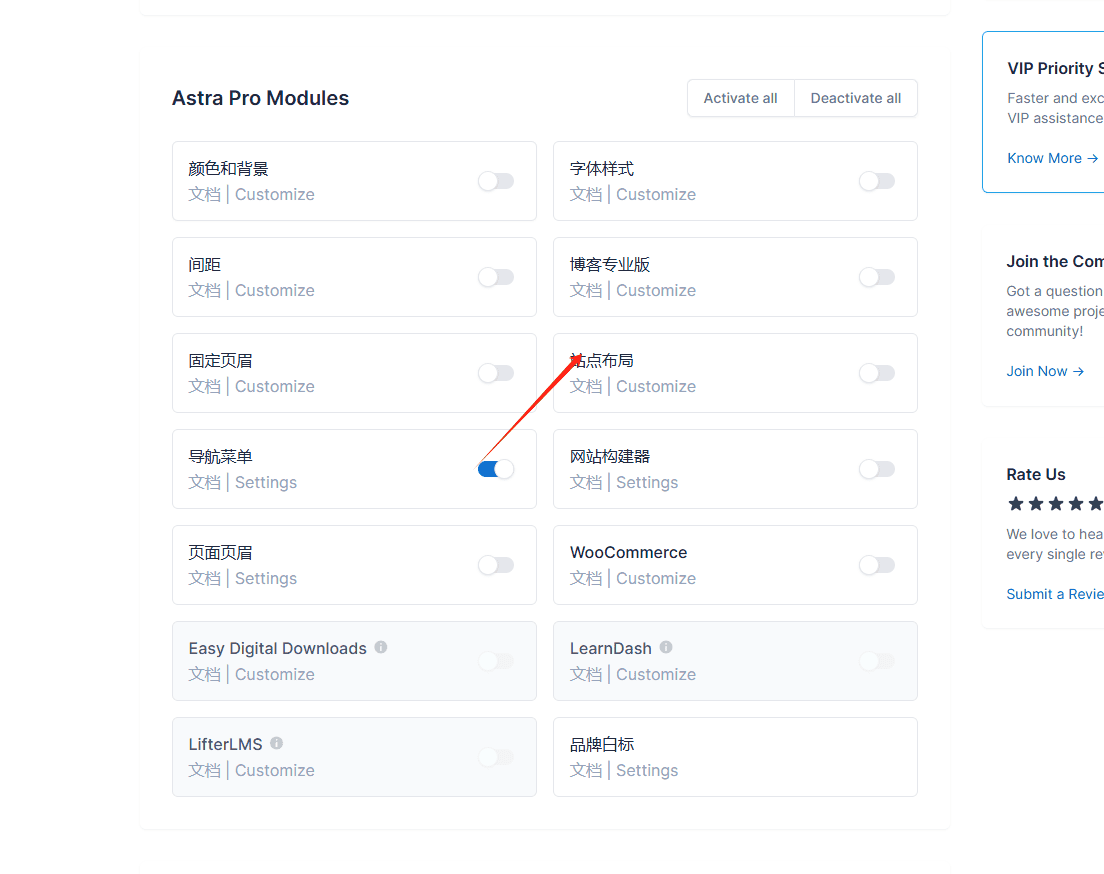The image size is (1104, 874).
Task: Open 文档 link for LifterLMS
Action: tap(204, 770)
